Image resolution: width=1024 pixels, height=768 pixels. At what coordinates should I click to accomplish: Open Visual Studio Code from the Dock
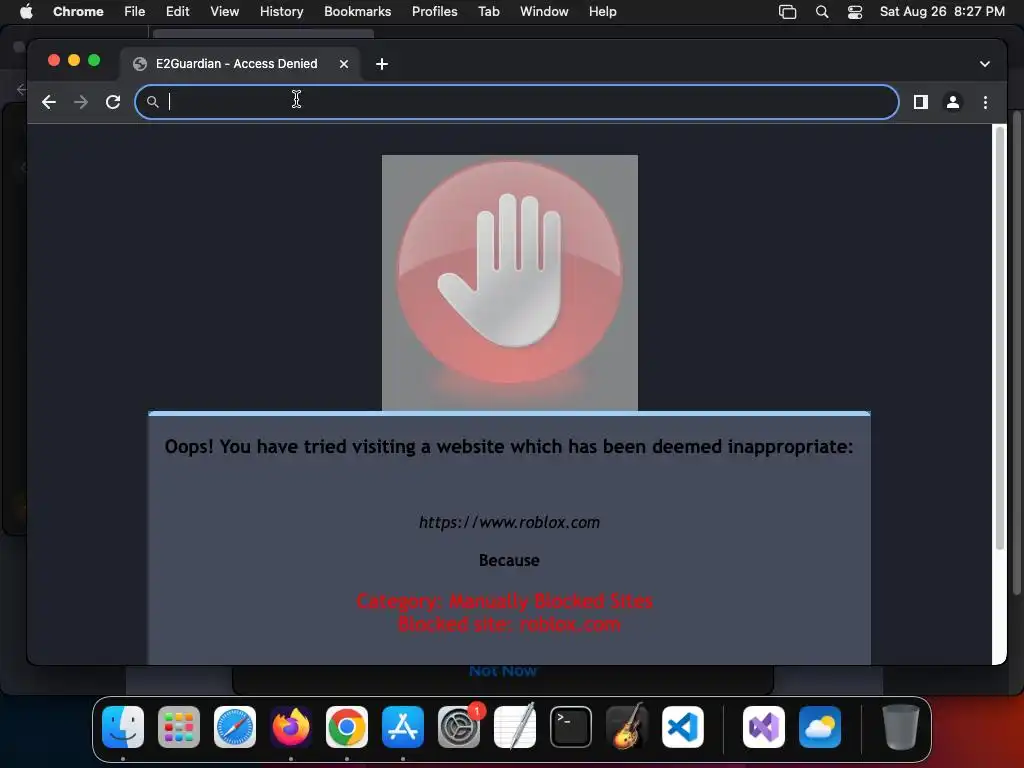(x=683, y=727)
